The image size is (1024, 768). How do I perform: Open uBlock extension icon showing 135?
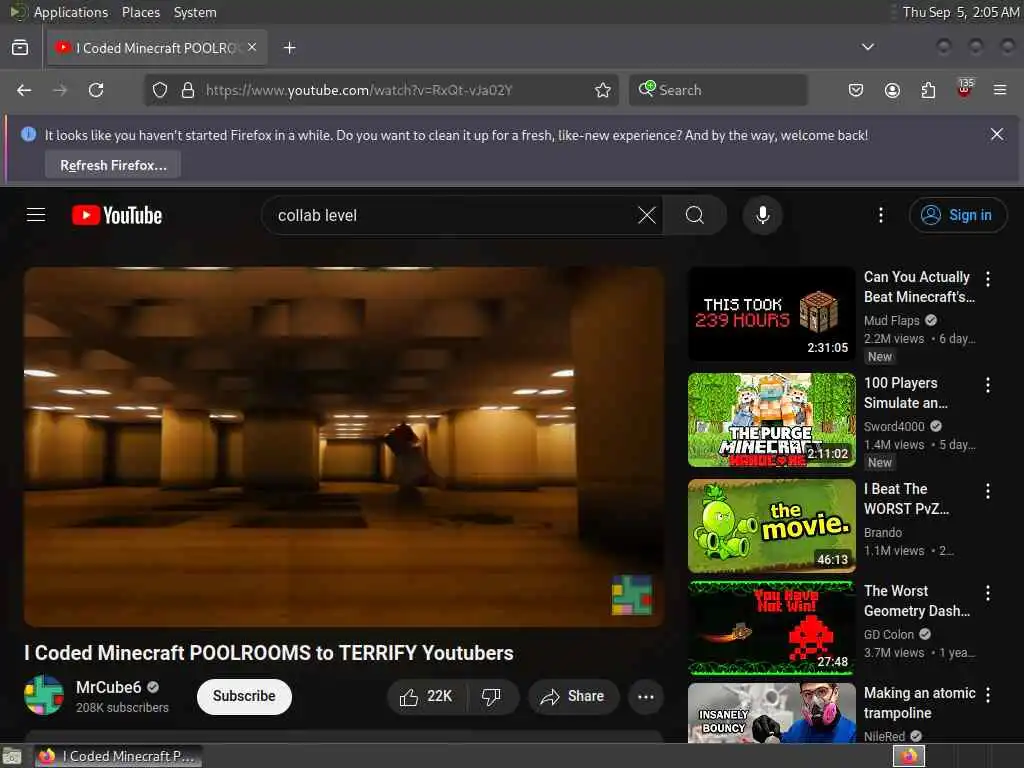(x=965, y=88)
